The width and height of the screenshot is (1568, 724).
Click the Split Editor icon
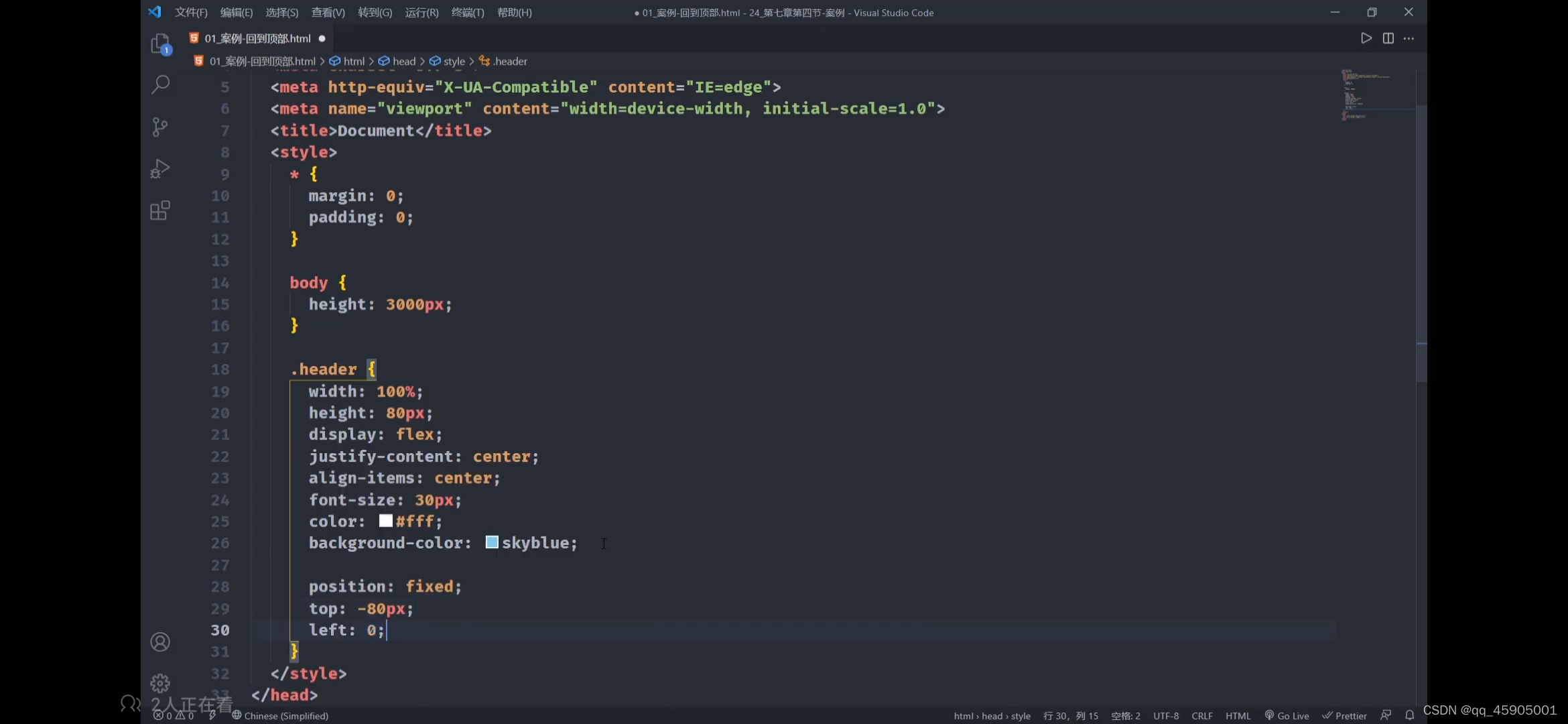click(x=1388, y=38)
